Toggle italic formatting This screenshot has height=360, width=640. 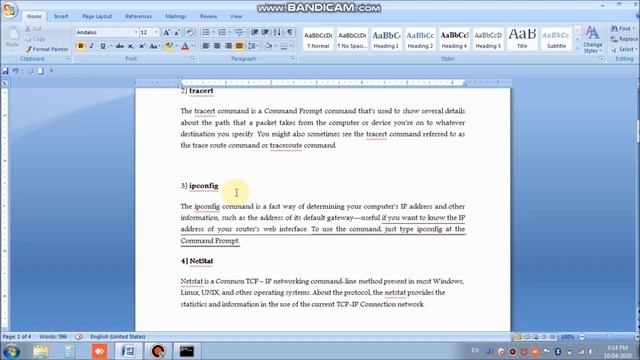click(91, 46)
